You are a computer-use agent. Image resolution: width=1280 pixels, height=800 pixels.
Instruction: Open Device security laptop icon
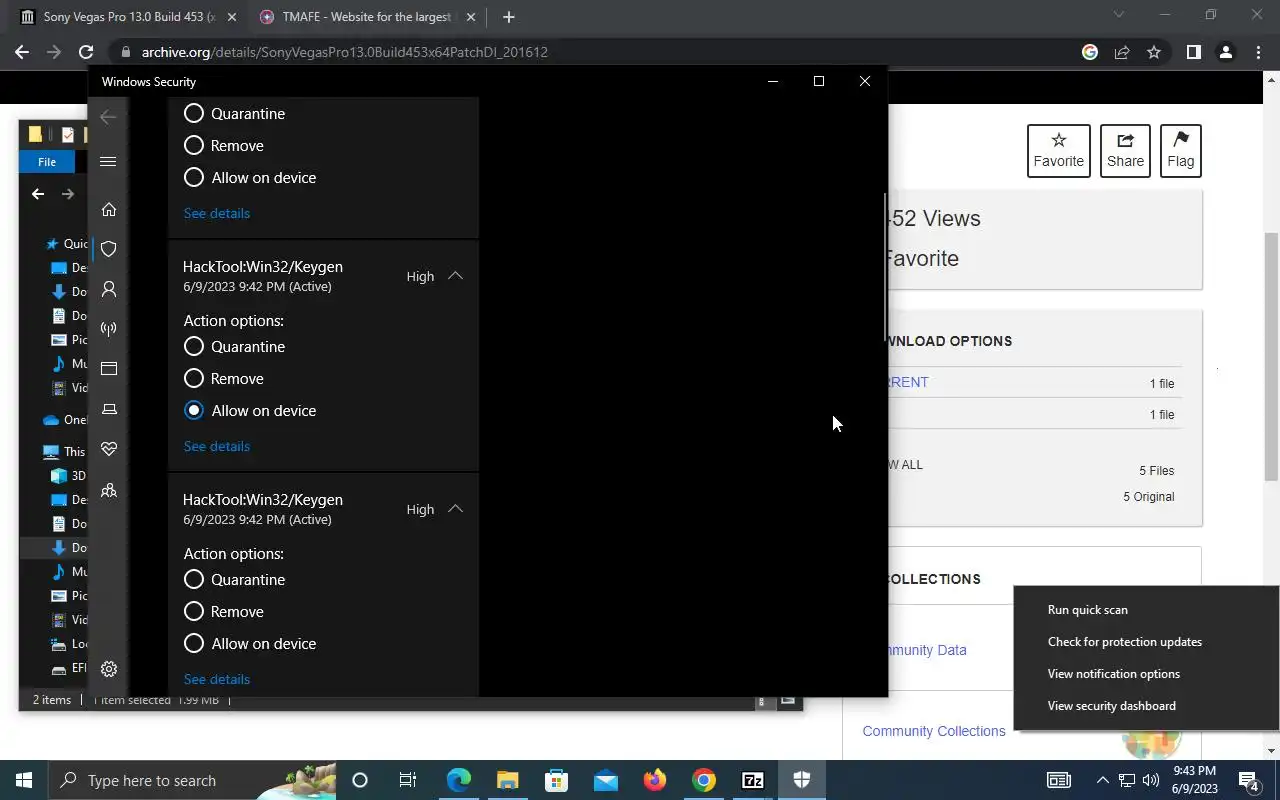[109, 409]
